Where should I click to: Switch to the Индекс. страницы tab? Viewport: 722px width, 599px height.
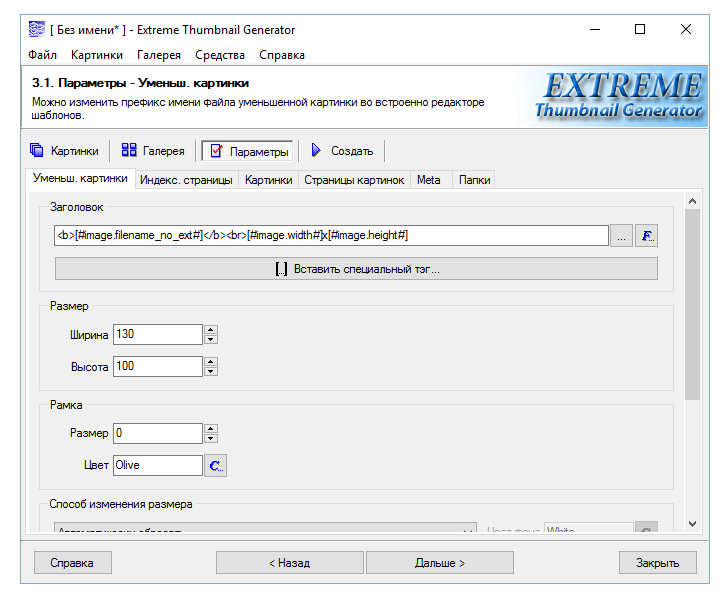[x=186, y=180]
